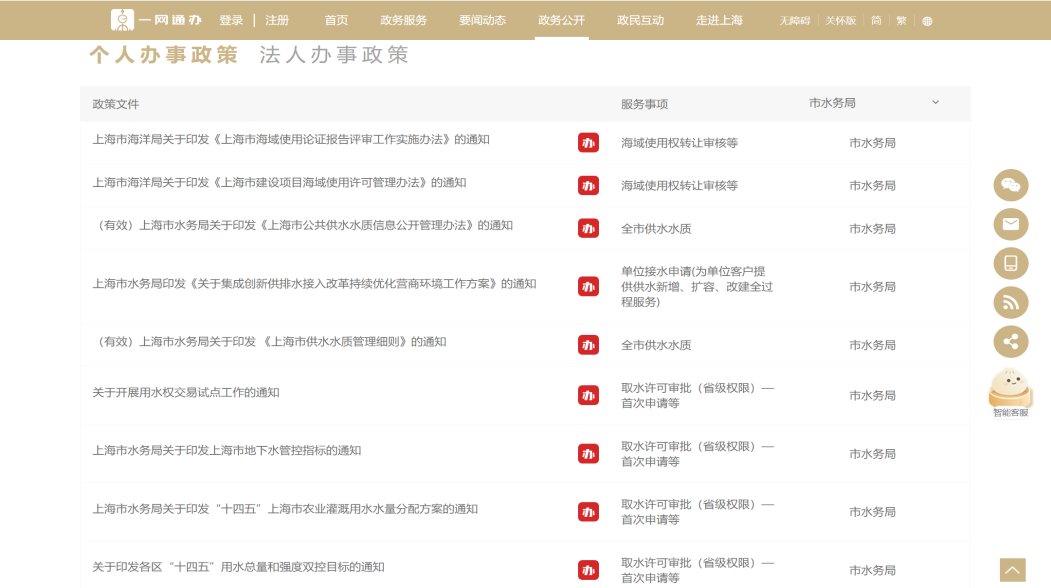Enable 关怀版 care mode

[x=842, y=21]
